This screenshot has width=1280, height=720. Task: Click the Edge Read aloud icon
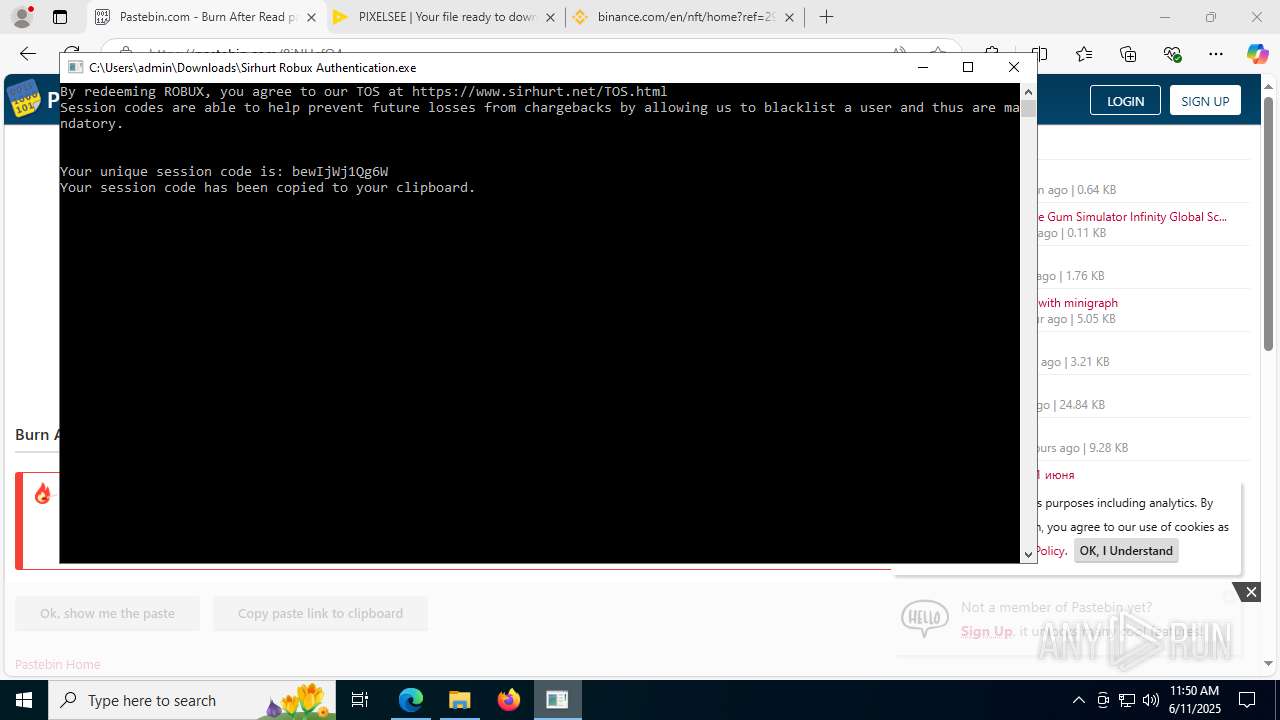coord(899,54)
